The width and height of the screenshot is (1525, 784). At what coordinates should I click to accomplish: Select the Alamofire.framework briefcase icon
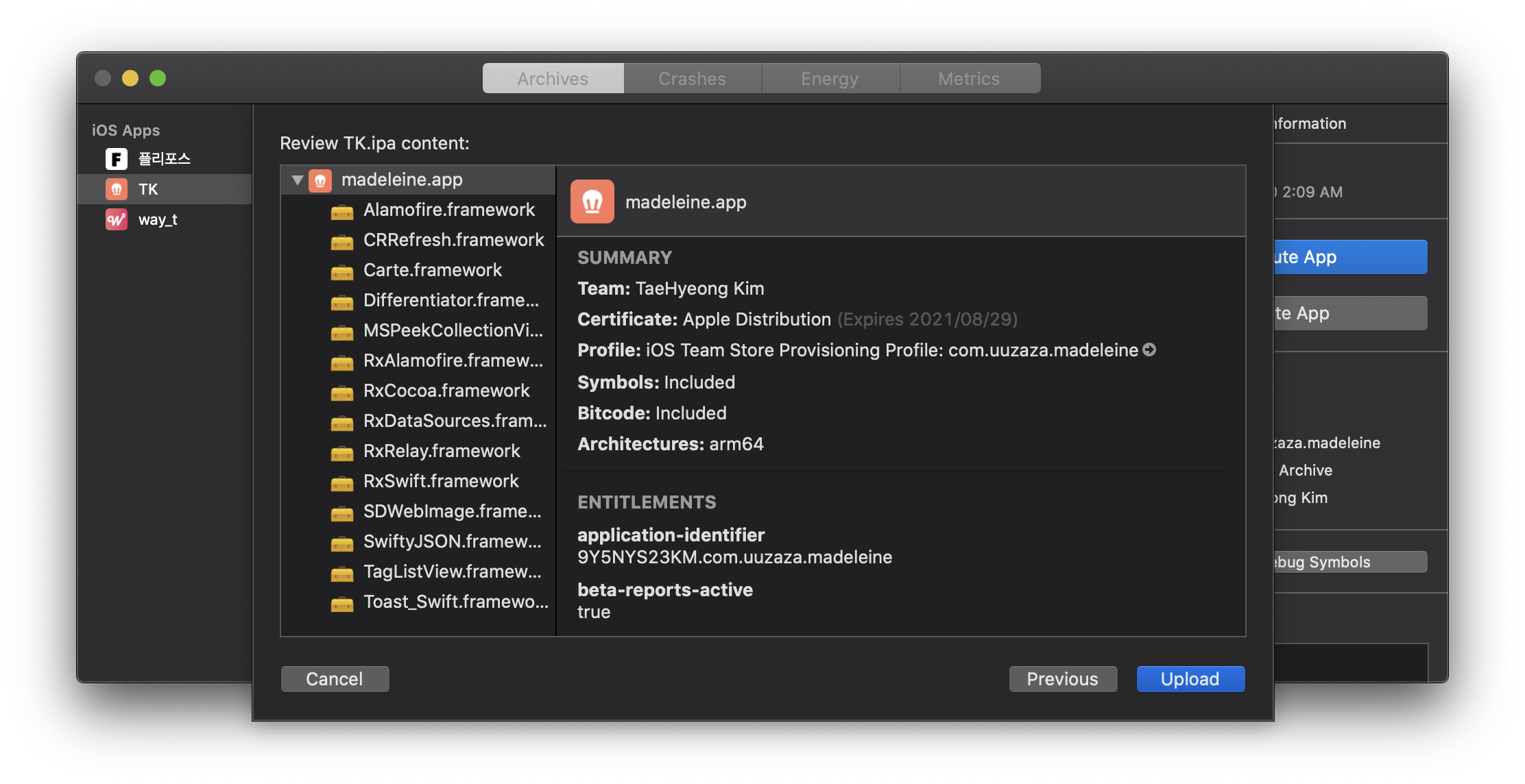[342, 211]
